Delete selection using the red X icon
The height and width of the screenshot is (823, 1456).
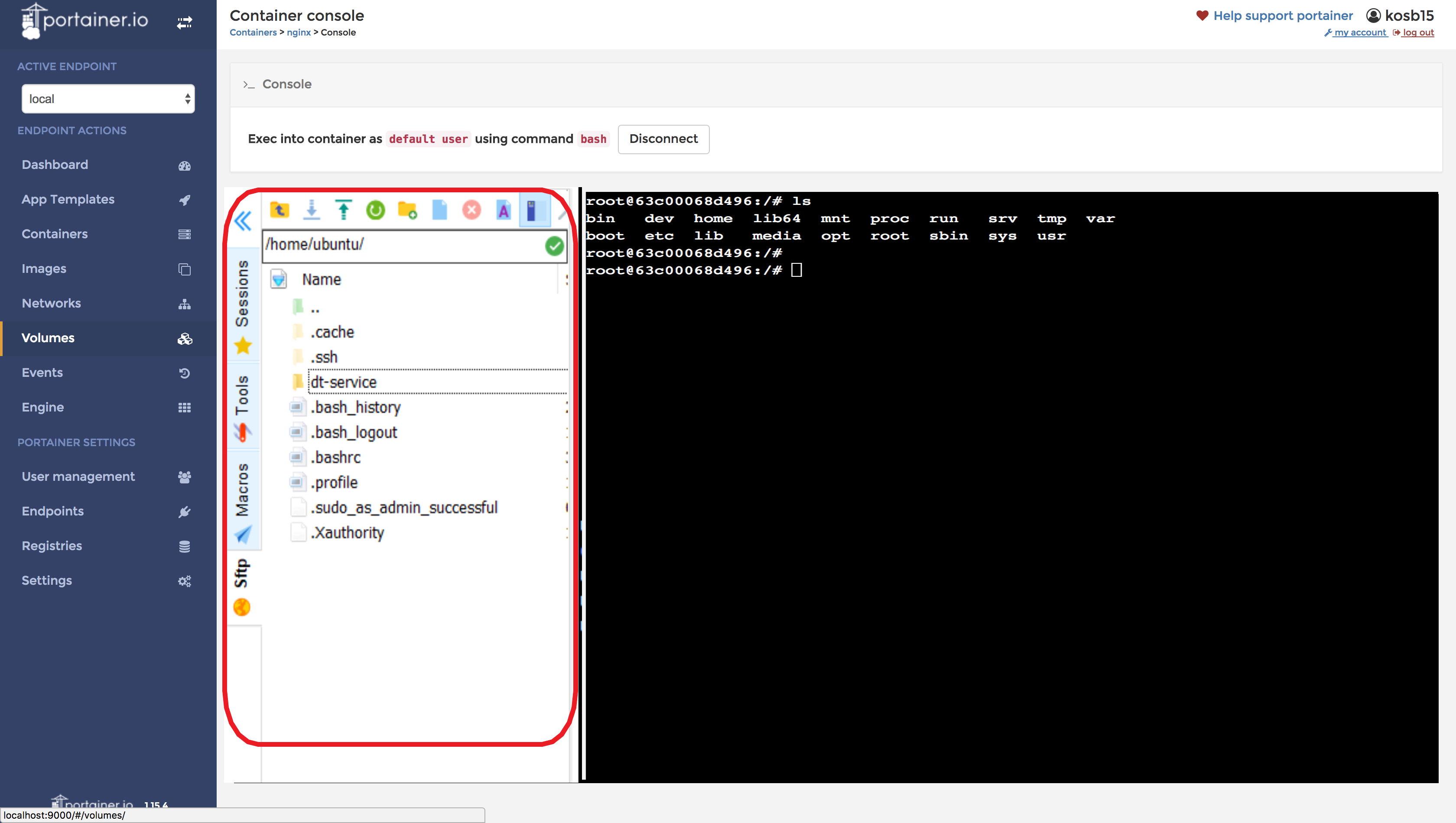pyautogui.click(x=471, y=210)
